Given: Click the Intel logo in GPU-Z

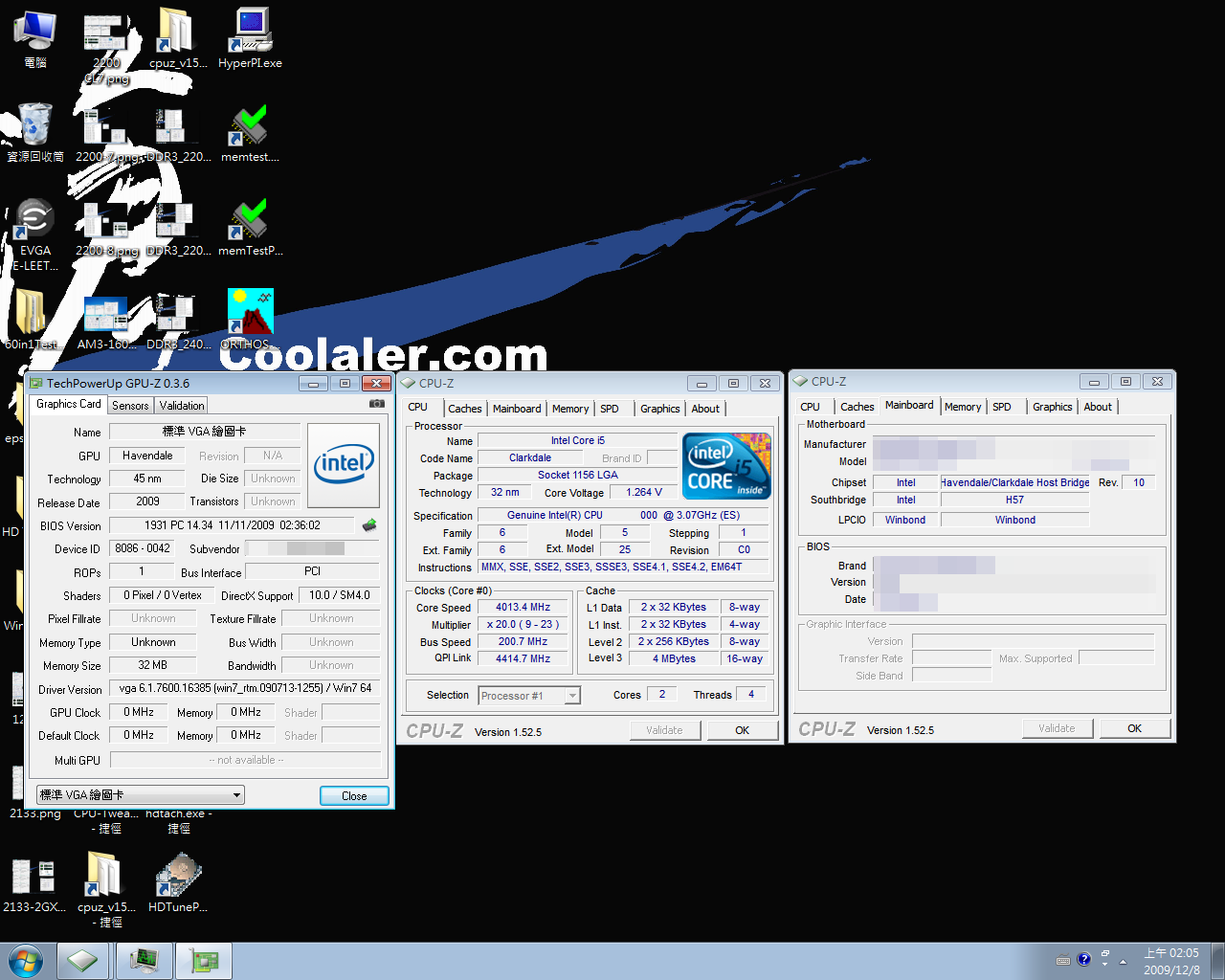Looking at the screenshot, I should (x=344, y=465).
